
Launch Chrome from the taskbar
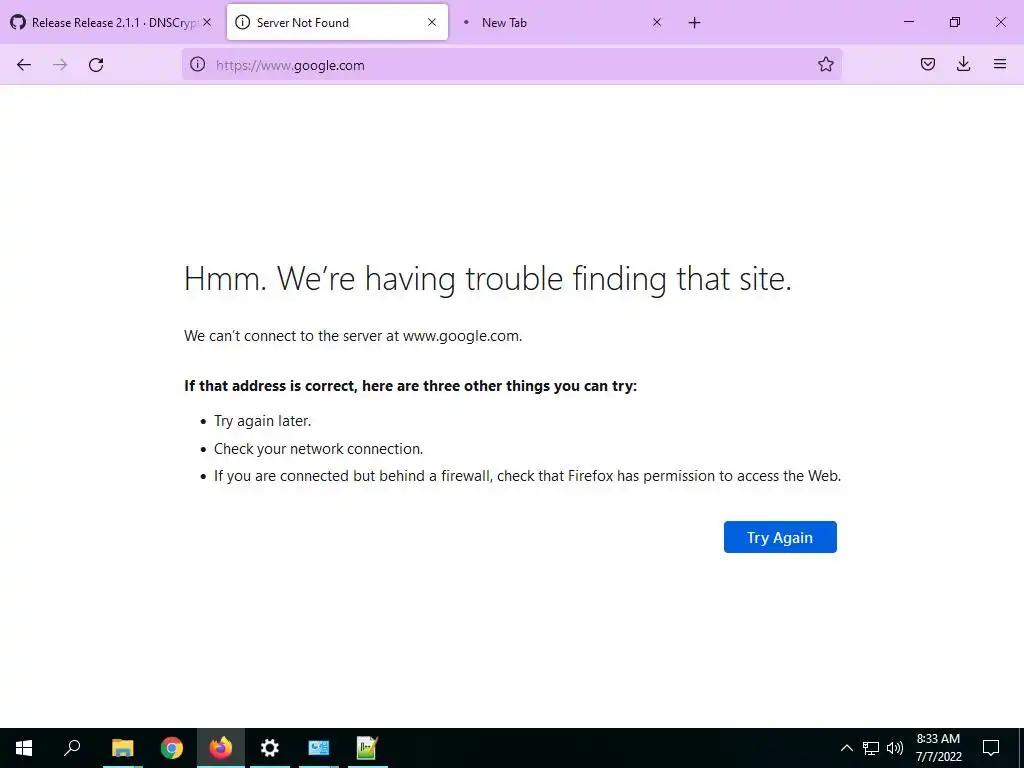[172, 748]
